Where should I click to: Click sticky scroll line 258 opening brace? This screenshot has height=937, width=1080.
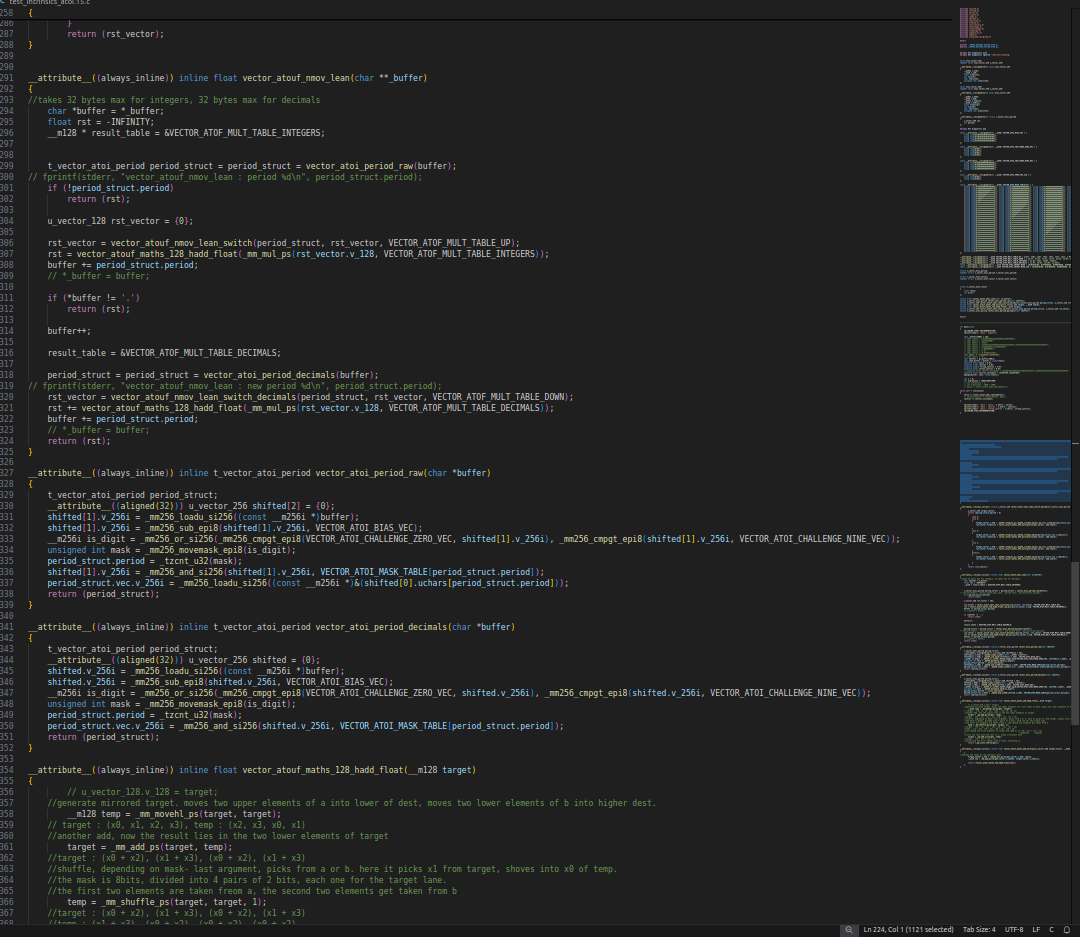(30, 12)
